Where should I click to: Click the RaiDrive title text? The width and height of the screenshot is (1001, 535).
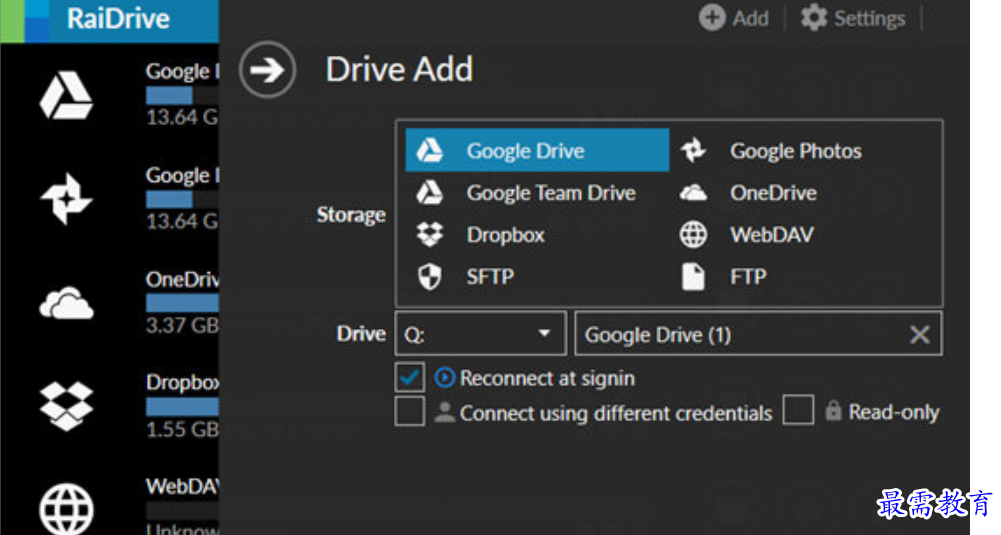(118, 19)
